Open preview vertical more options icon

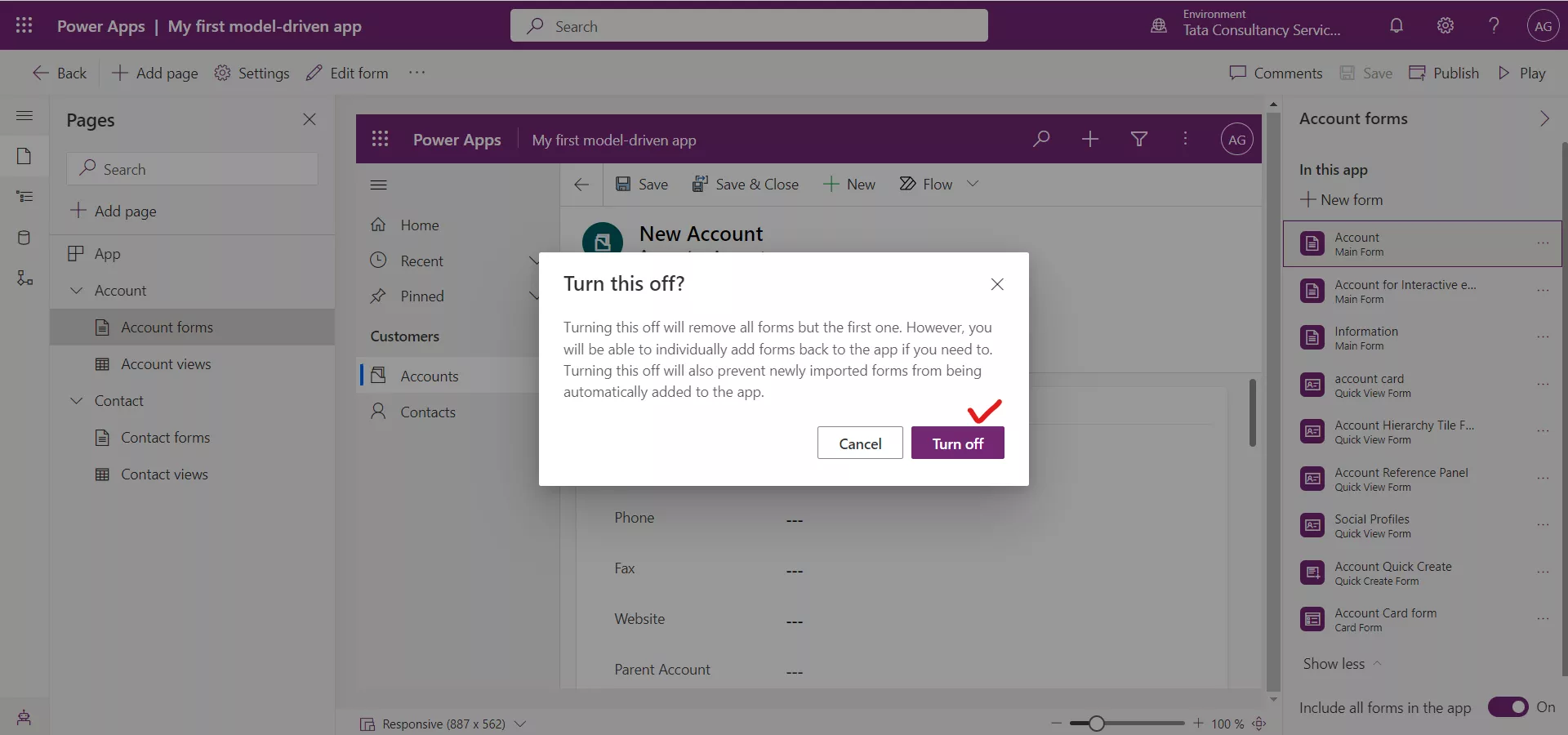1186,139
